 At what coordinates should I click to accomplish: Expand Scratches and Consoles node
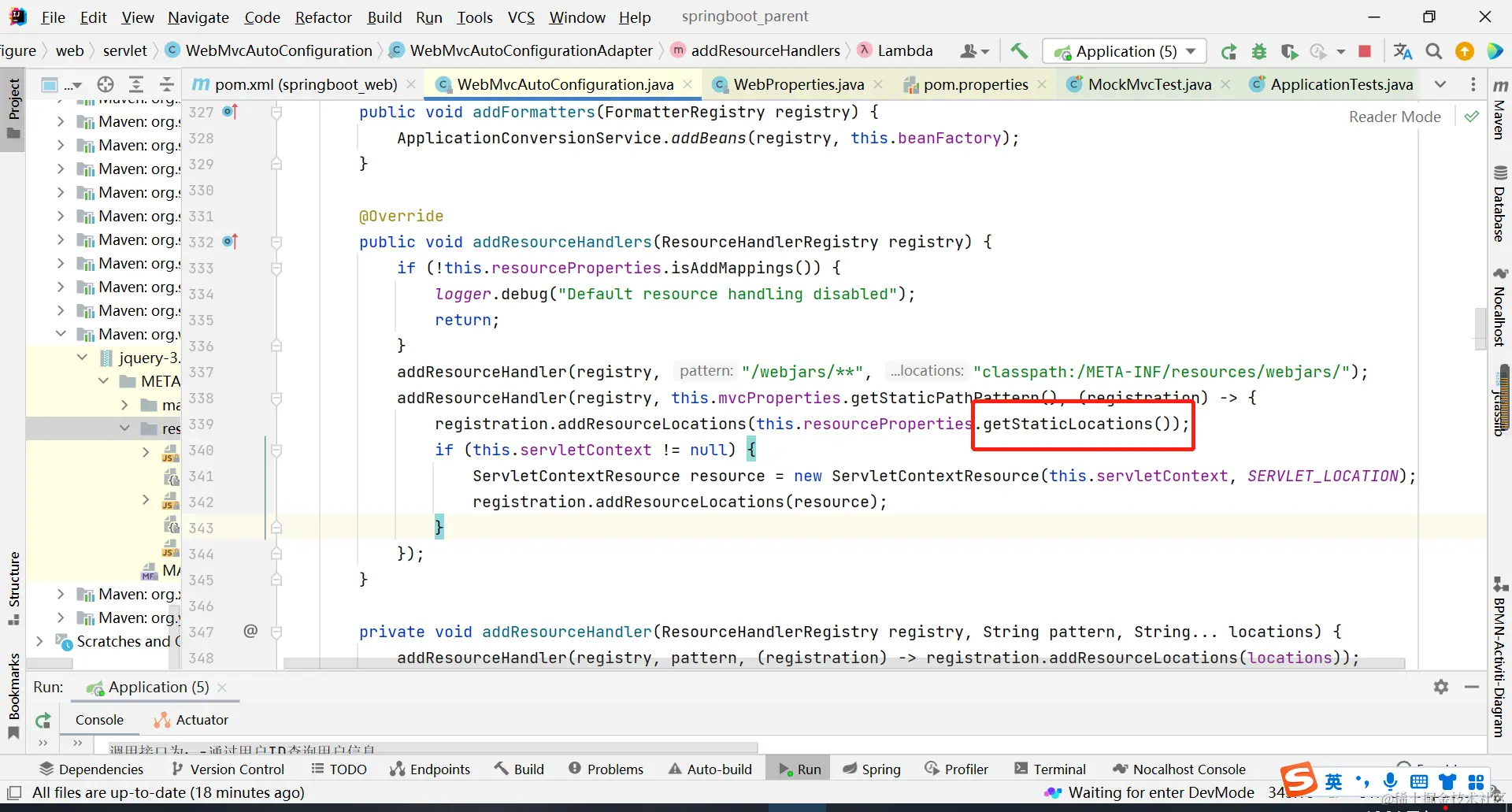click(39, 641)
